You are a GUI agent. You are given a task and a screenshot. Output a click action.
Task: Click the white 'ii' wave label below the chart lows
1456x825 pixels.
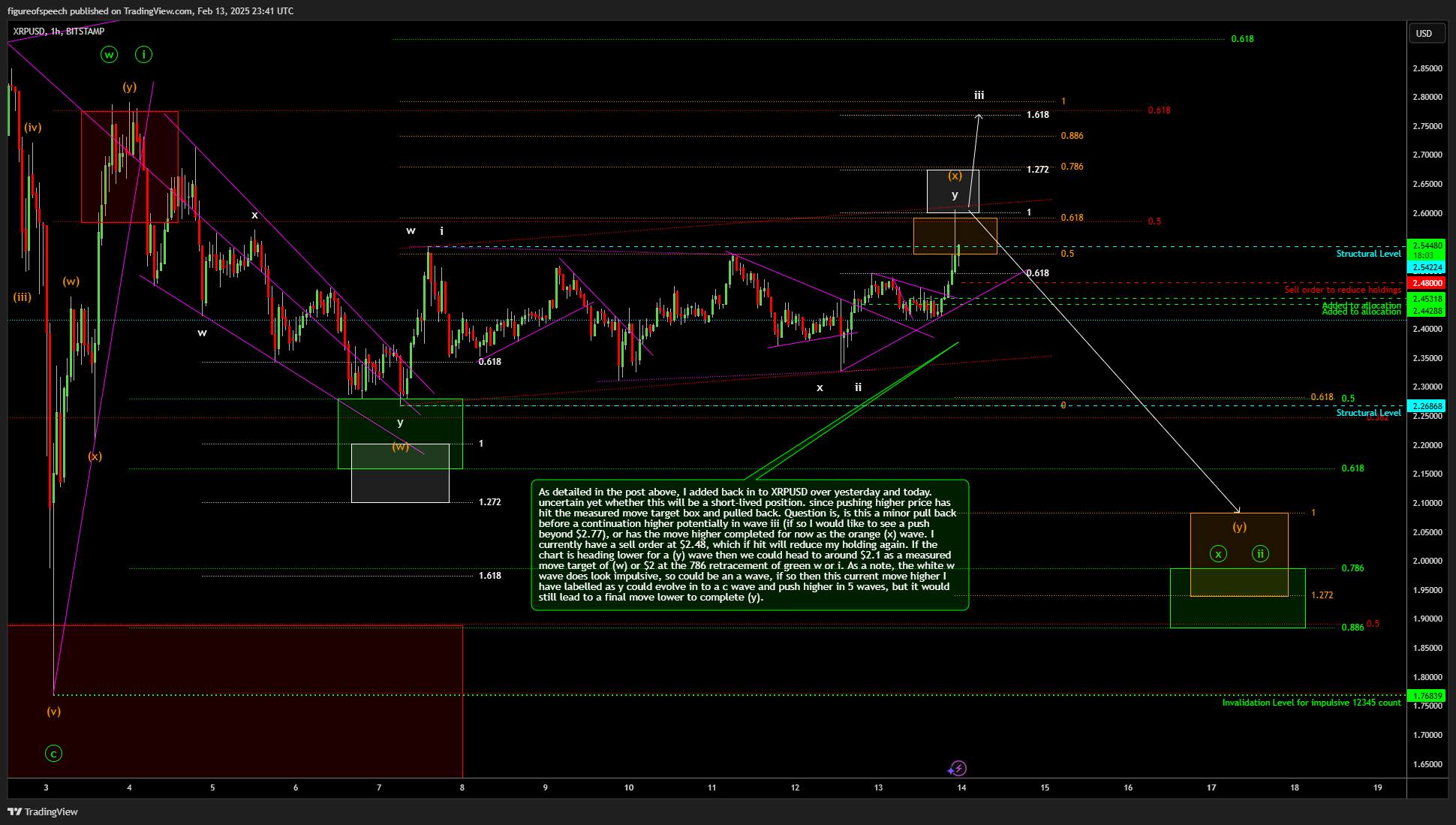click(x=858, y=387)
